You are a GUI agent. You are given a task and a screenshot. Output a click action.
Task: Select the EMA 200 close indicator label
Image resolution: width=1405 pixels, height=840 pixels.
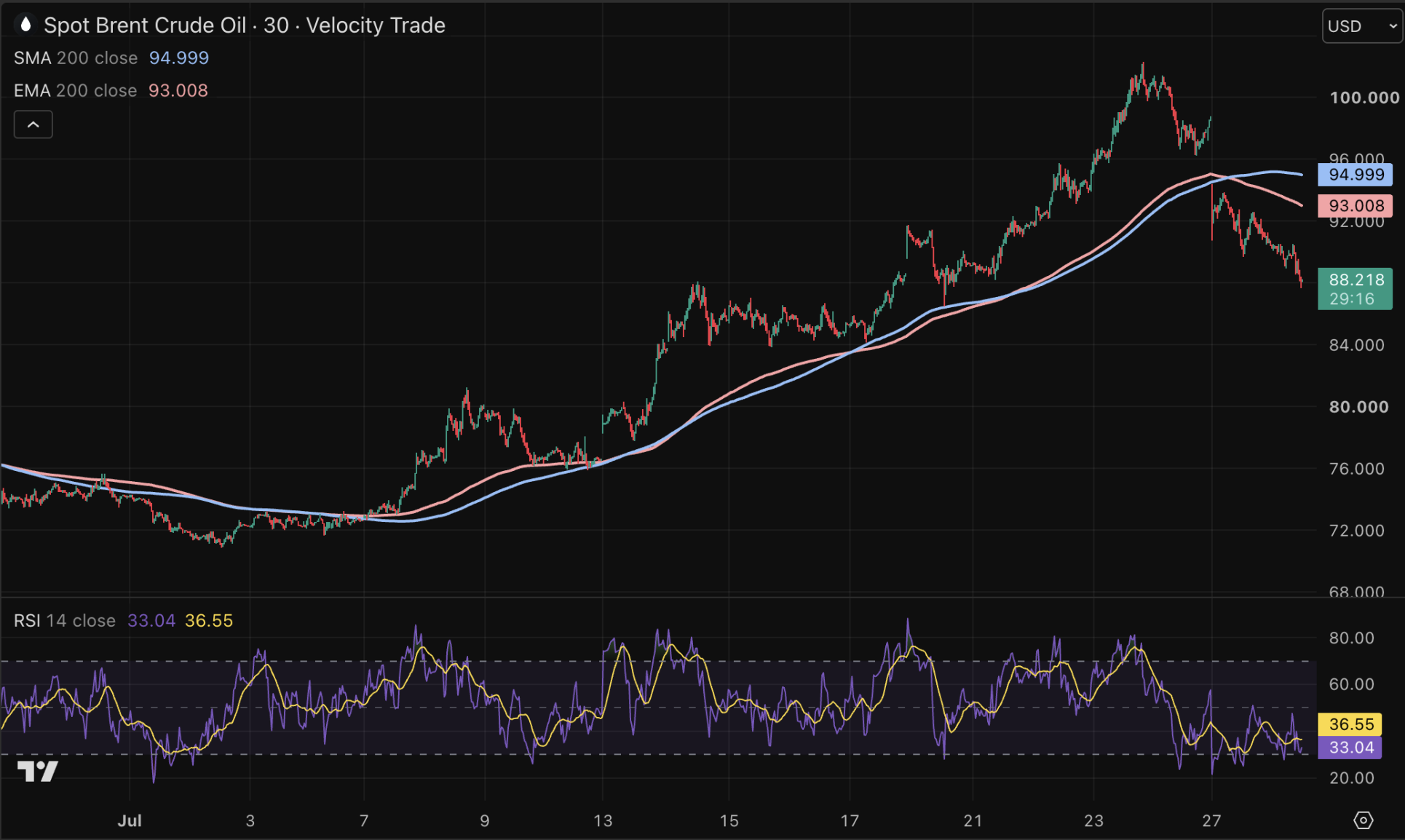point(75,90)
